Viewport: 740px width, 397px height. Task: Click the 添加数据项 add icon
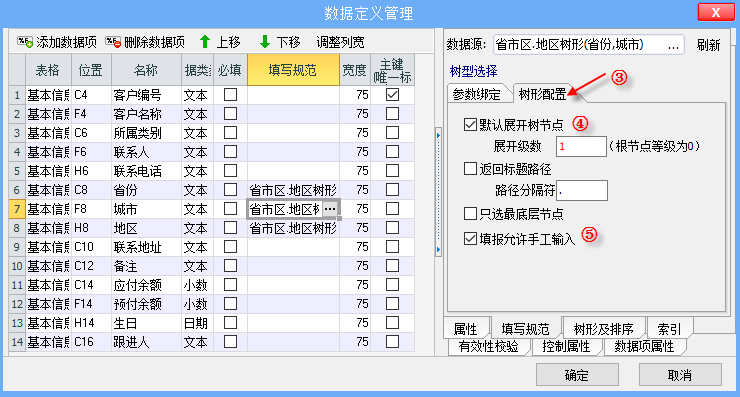pos(25,42)
